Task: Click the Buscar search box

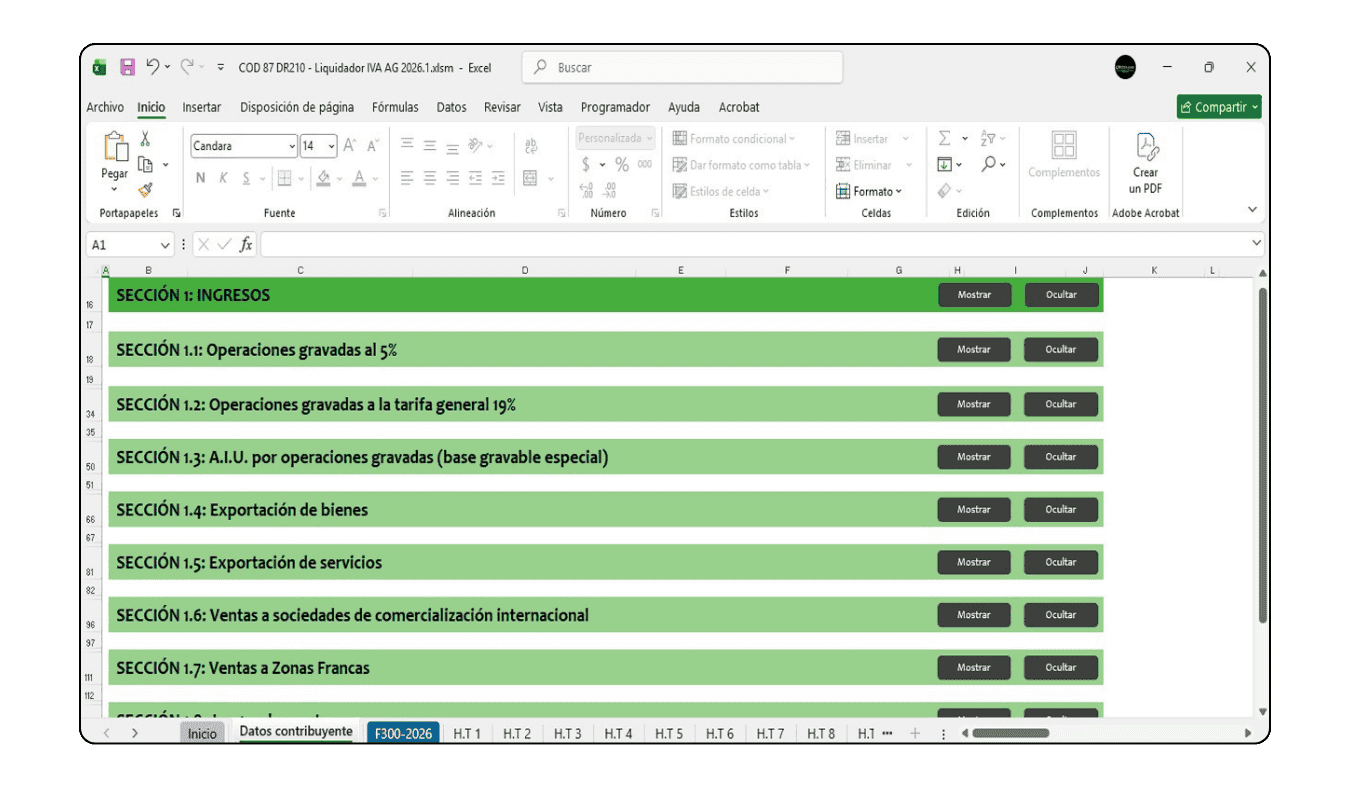Action: tap(682, 68)
